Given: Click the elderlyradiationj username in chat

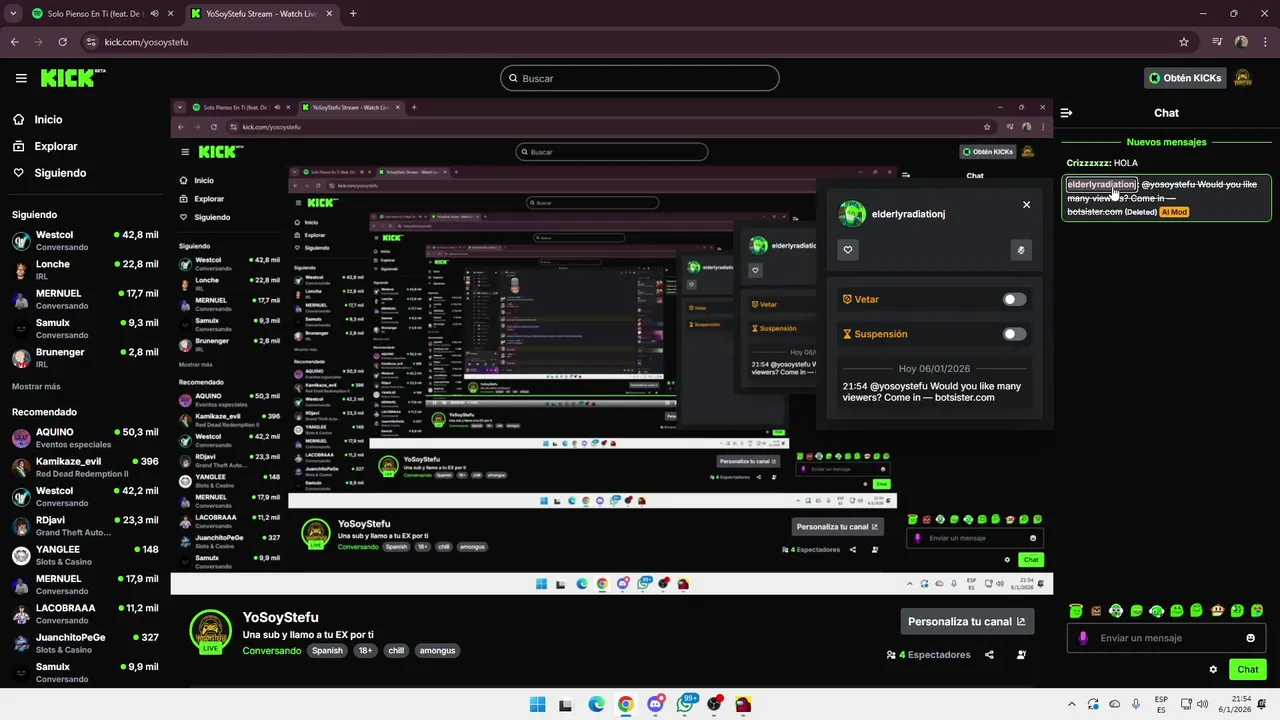Looking at the screenshot, I should point(1101,185).
